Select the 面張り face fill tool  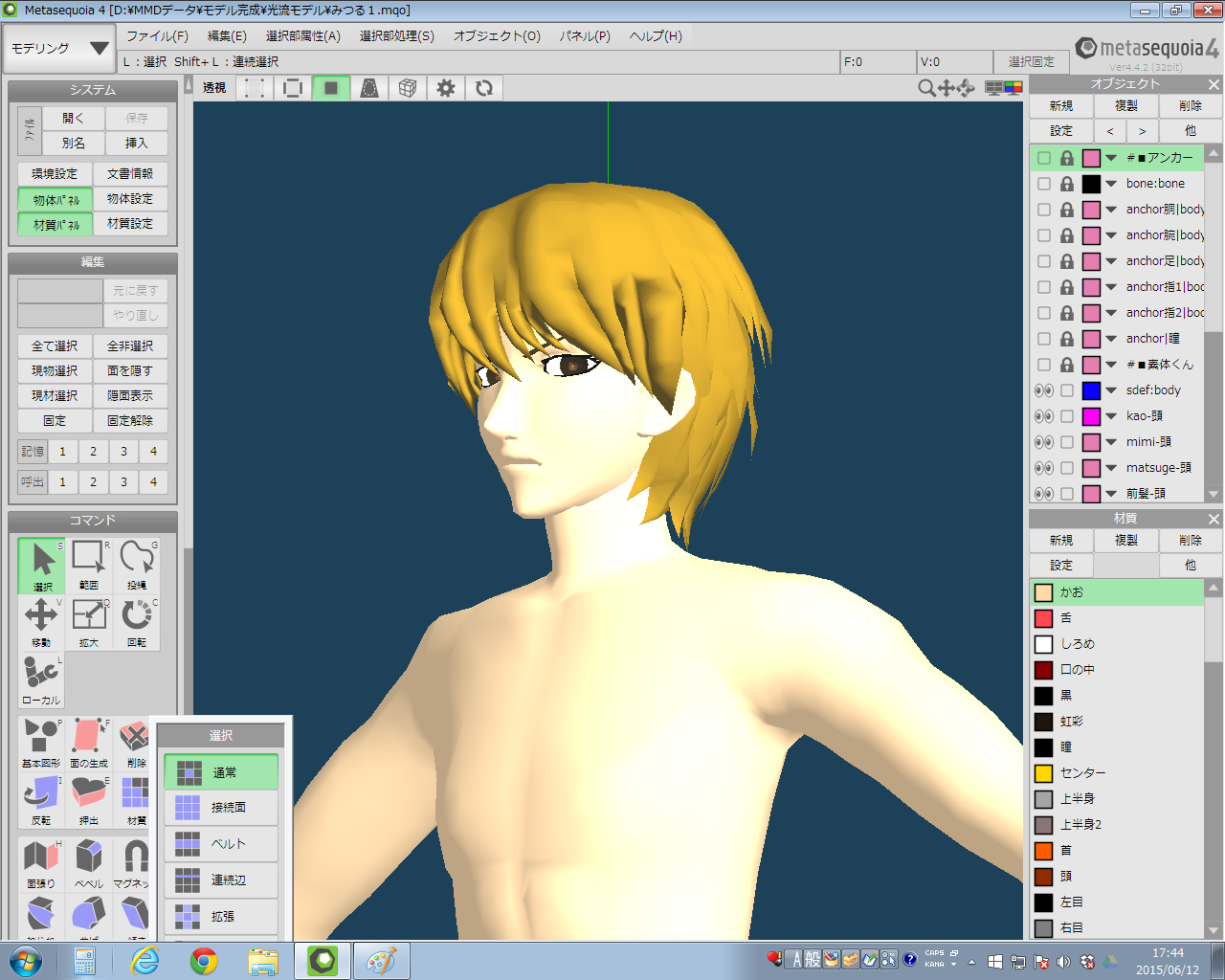(x=41, y=864)
